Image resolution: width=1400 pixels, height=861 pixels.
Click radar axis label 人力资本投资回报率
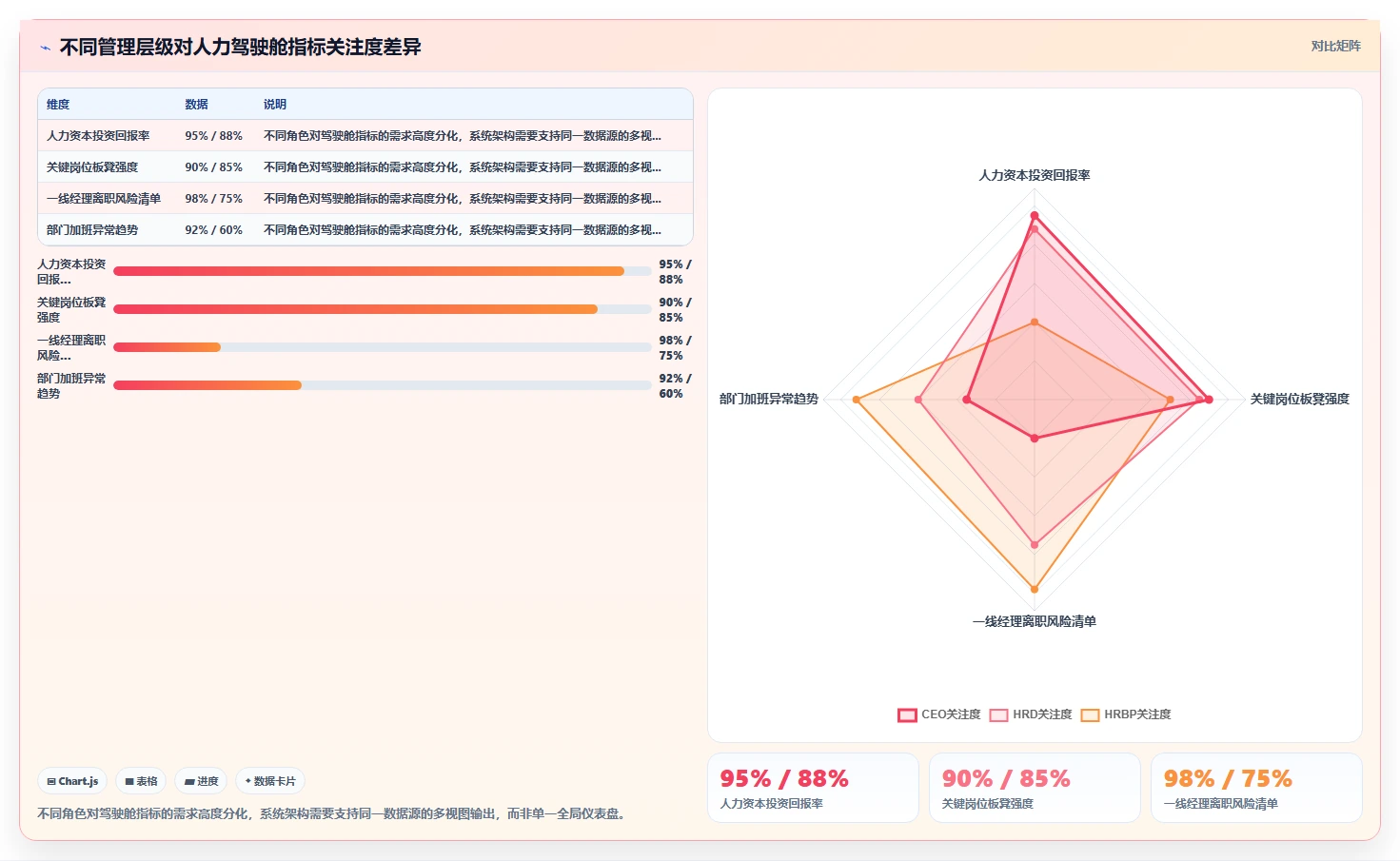point(1035,175)
